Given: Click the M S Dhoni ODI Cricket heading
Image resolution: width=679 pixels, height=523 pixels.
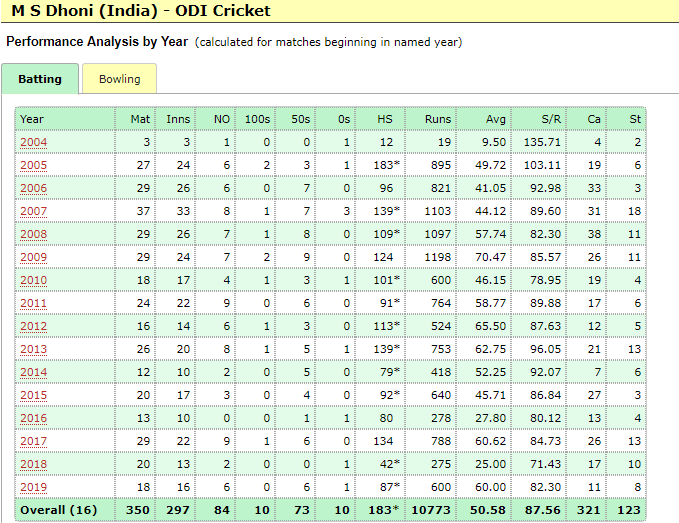Looking at the screenshot, I should pyautogui.click(x=141, y=10).
